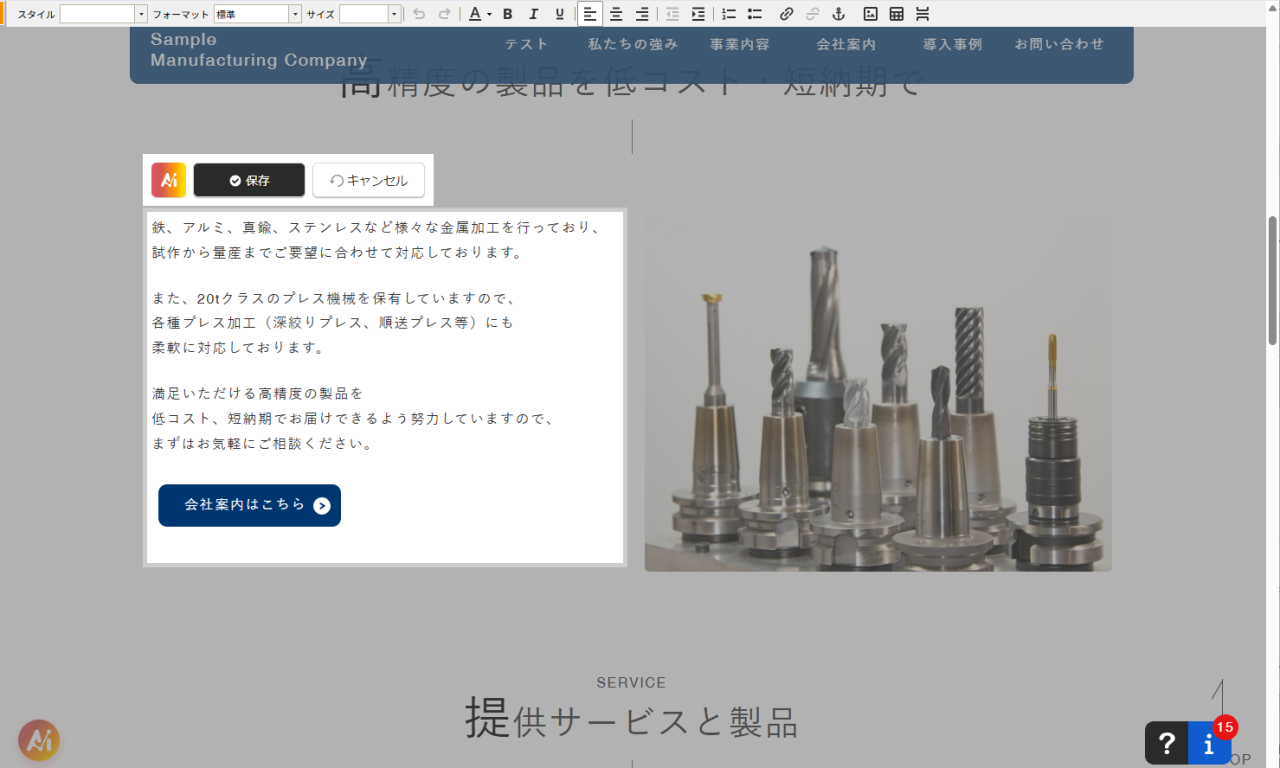Click the heading 提供サービスと製品
Image resolution: width=1280 pixels, height=768 pixels.
(631, 720)
